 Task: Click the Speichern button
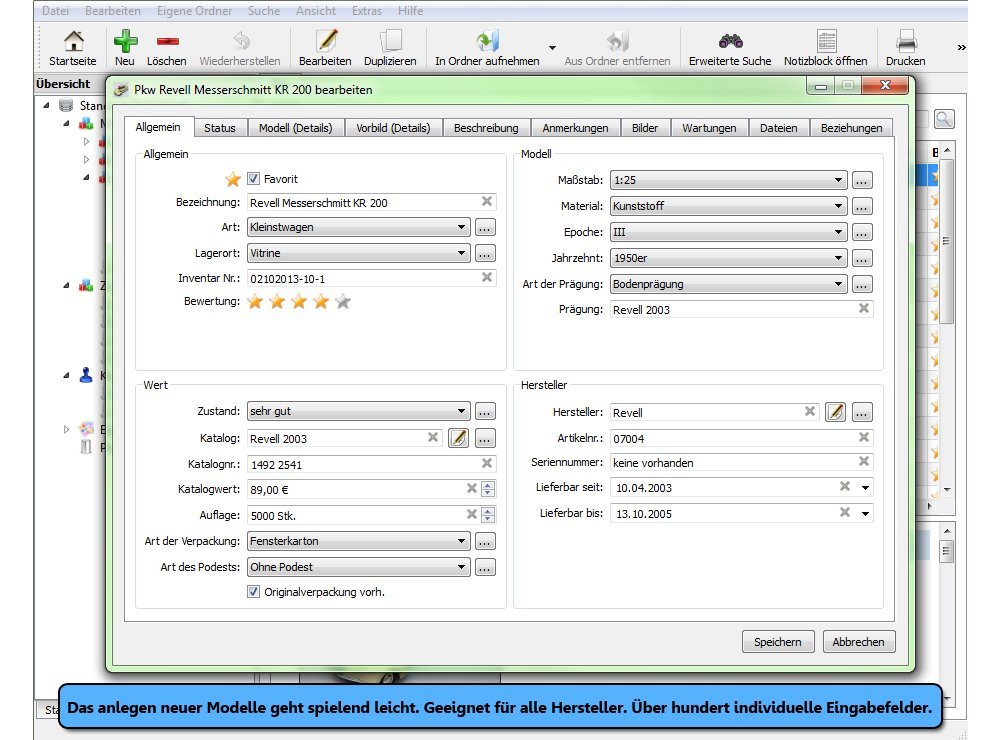tap(778, 642)
